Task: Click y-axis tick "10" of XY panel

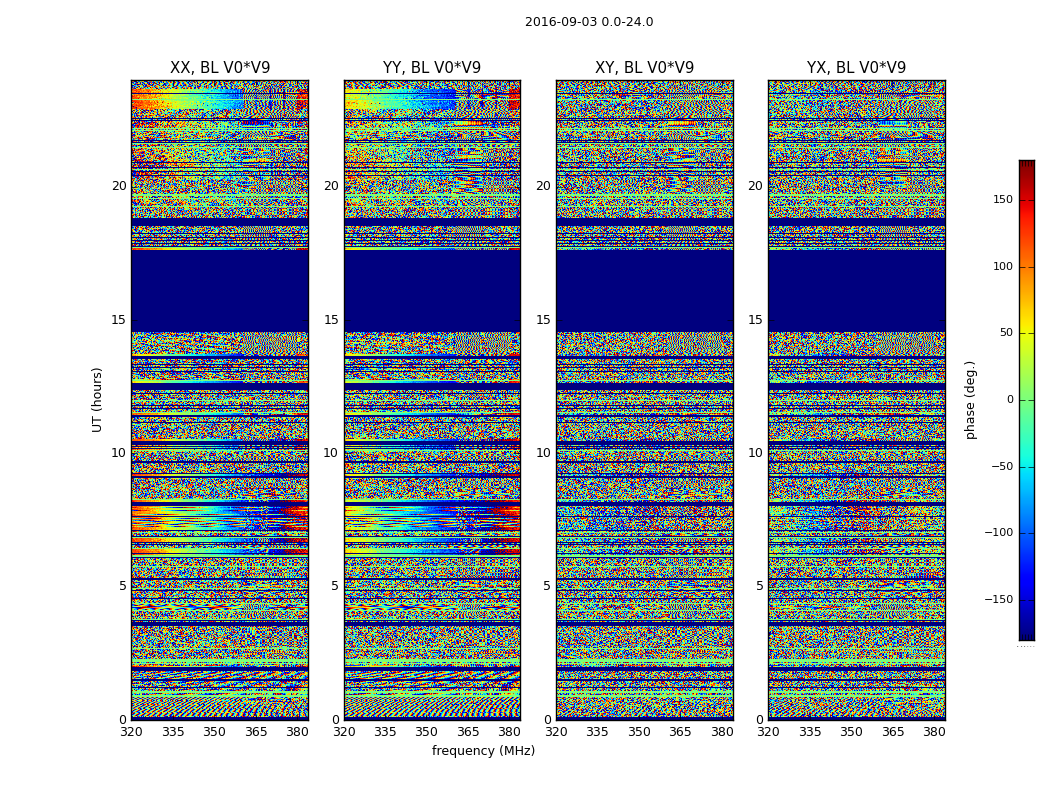Action: click(543, 453)
